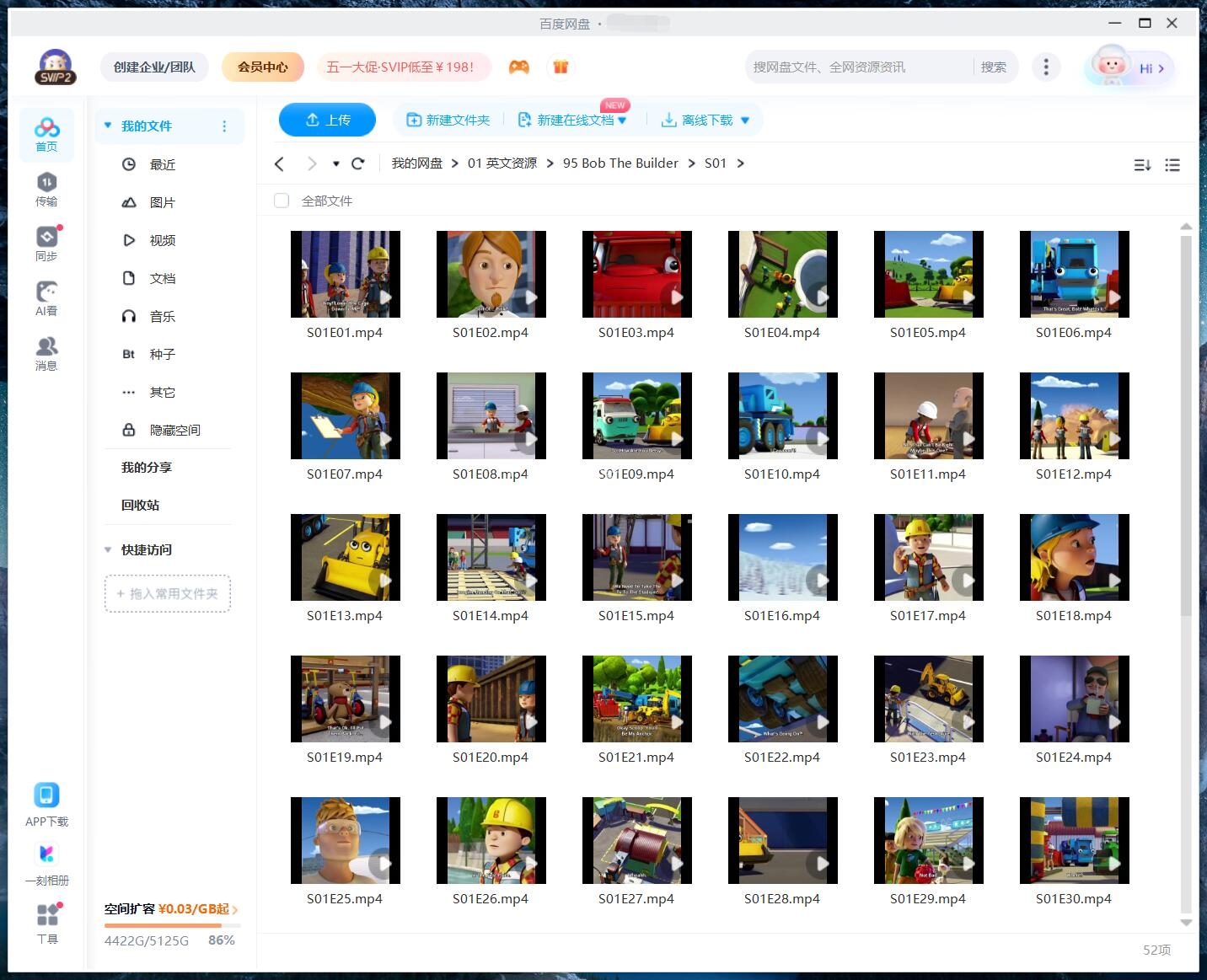Viewport: 1207px width, 980px height.
Task: Click the APP下载 icon in sidebar
Action: pyautogui.click(x=46, y=802)
